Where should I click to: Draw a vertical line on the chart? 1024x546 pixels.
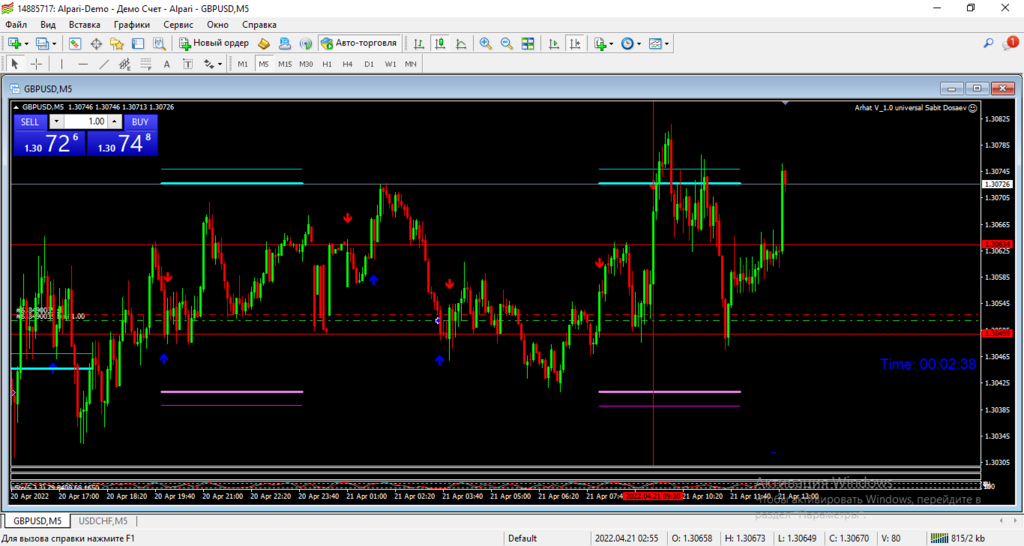coord(61,64)
